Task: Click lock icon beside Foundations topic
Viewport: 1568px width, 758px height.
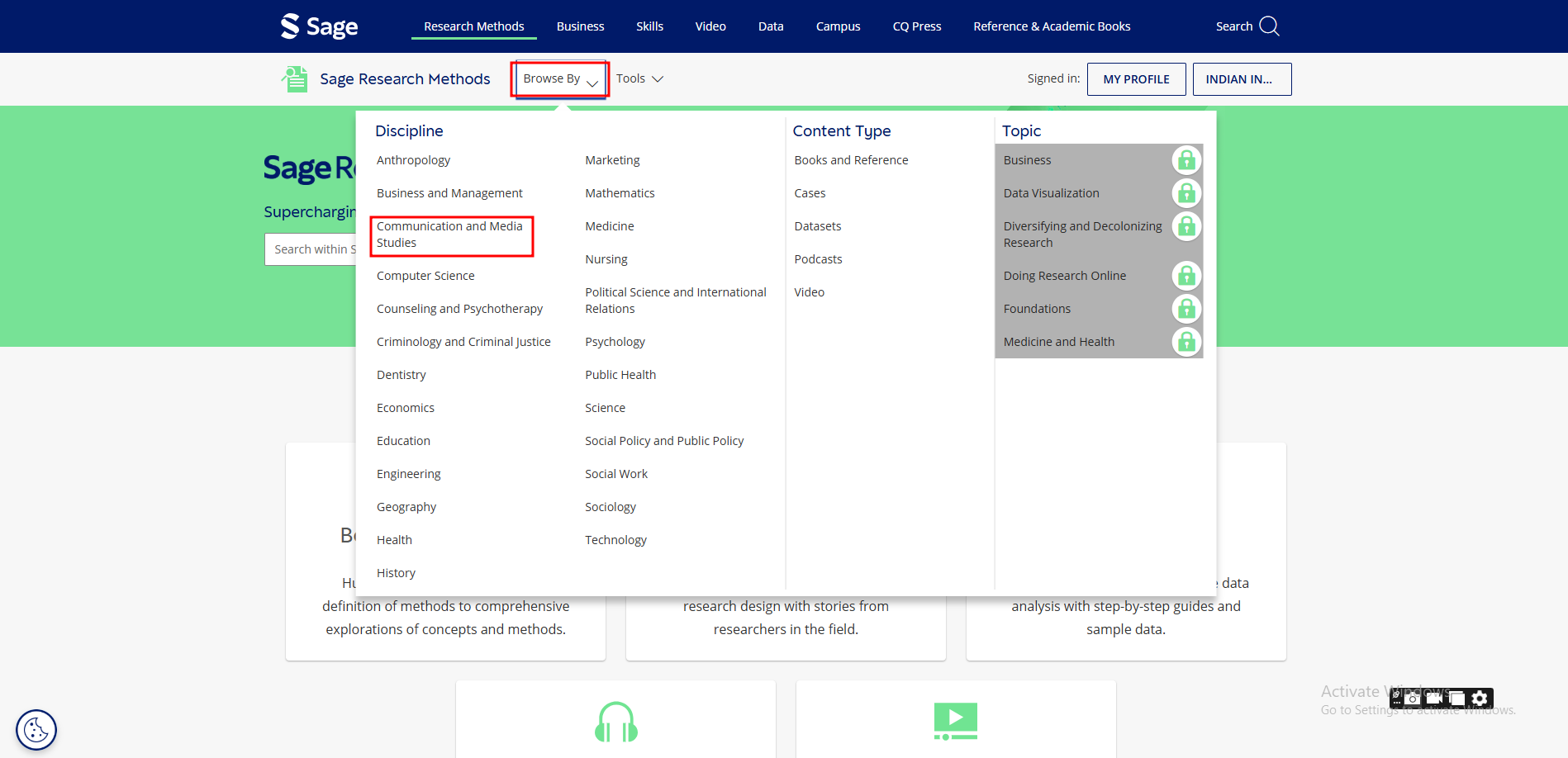Action: point(1186,309)
